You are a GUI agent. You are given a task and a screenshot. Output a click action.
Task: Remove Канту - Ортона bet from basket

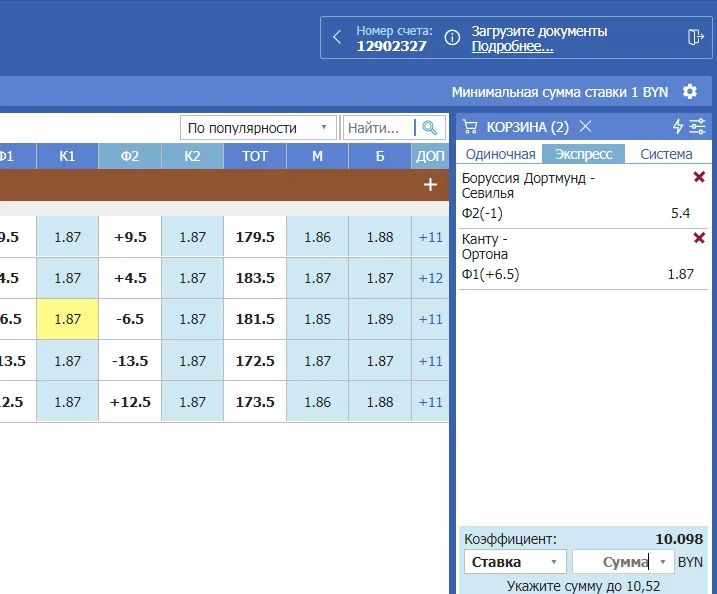pos(699,238)
